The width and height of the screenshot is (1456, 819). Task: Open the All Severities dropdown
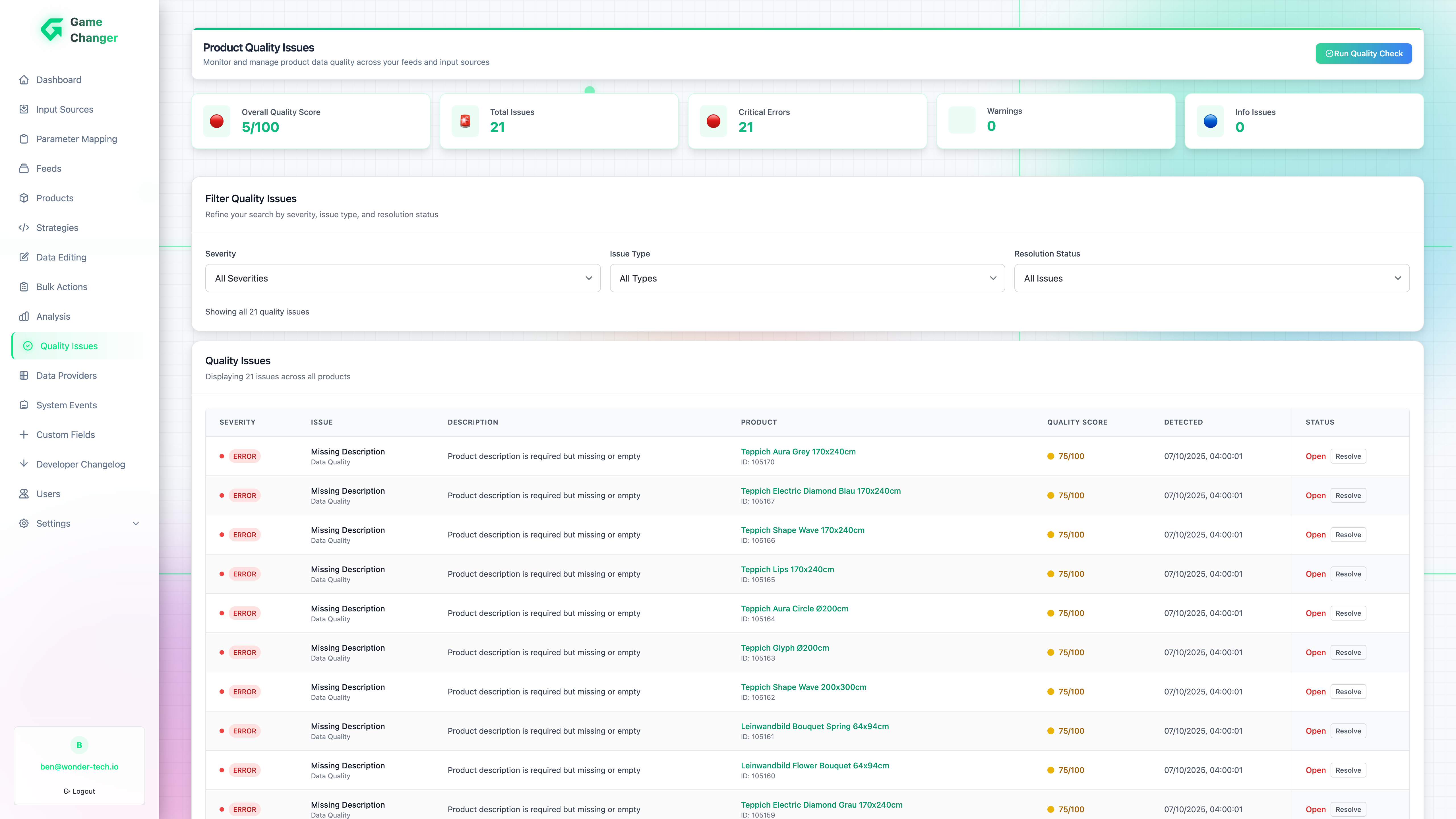[402, 278]
